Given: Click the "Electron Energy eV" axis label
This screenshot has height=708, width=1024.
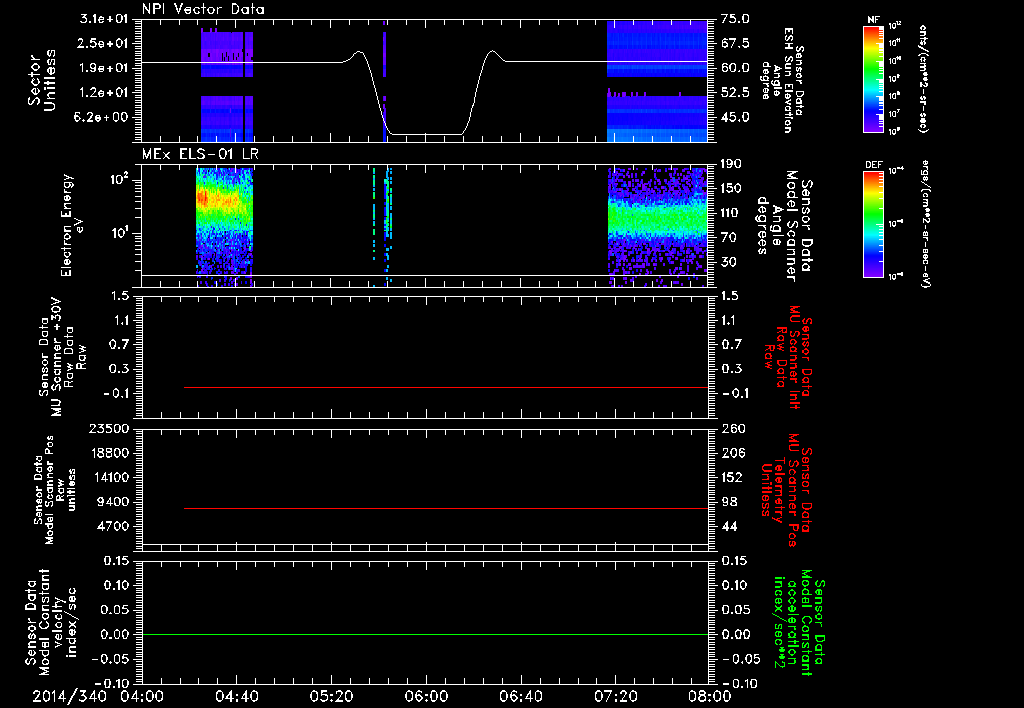Looking at the screenshot, I should tap(73, 225).
